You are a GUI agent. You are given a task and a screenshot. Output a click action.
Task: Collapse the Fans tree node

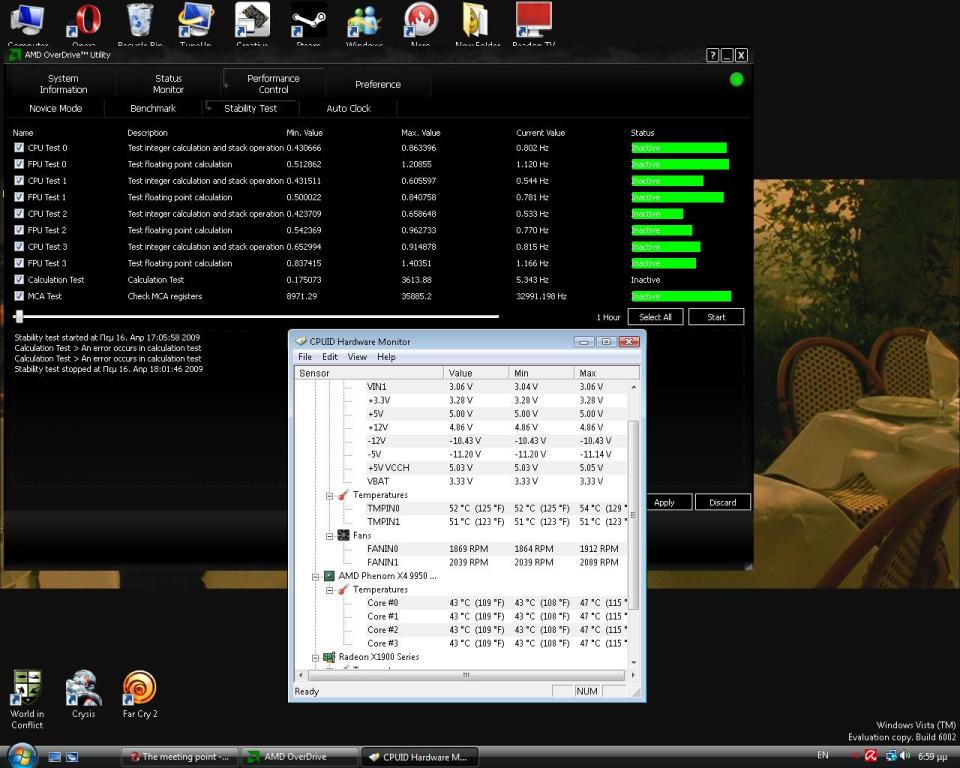pos(329,536)
